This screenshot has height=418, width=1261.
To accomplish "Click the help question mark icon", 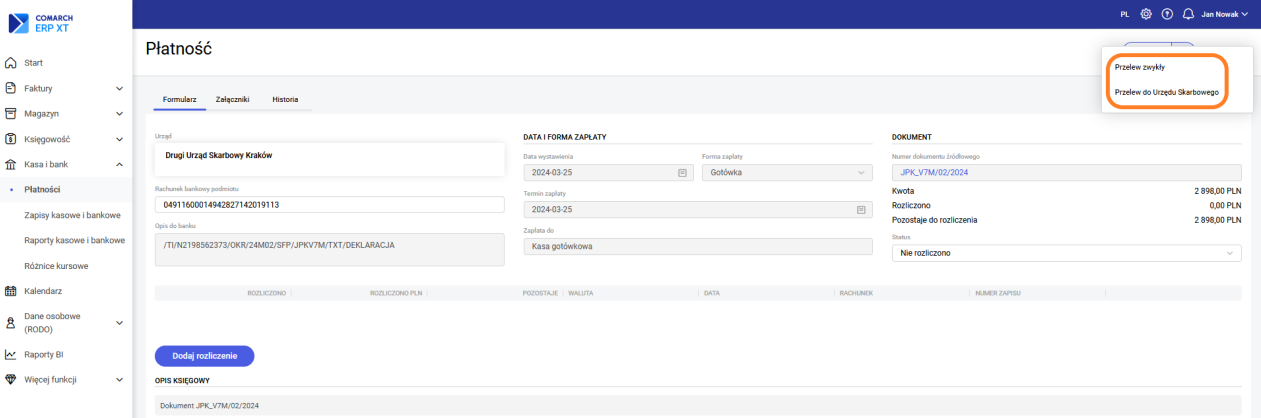I will tap(1167, 15).
